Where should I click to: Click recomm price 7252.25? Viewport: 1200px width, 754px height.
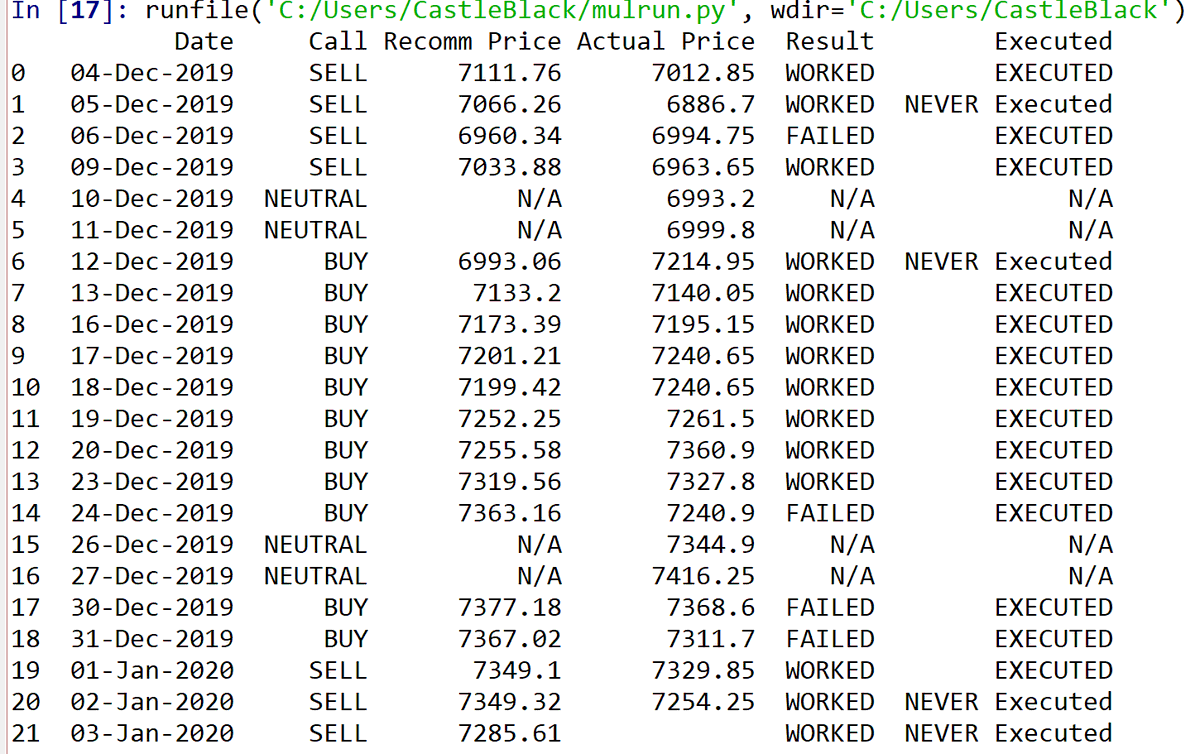(510, 419)
